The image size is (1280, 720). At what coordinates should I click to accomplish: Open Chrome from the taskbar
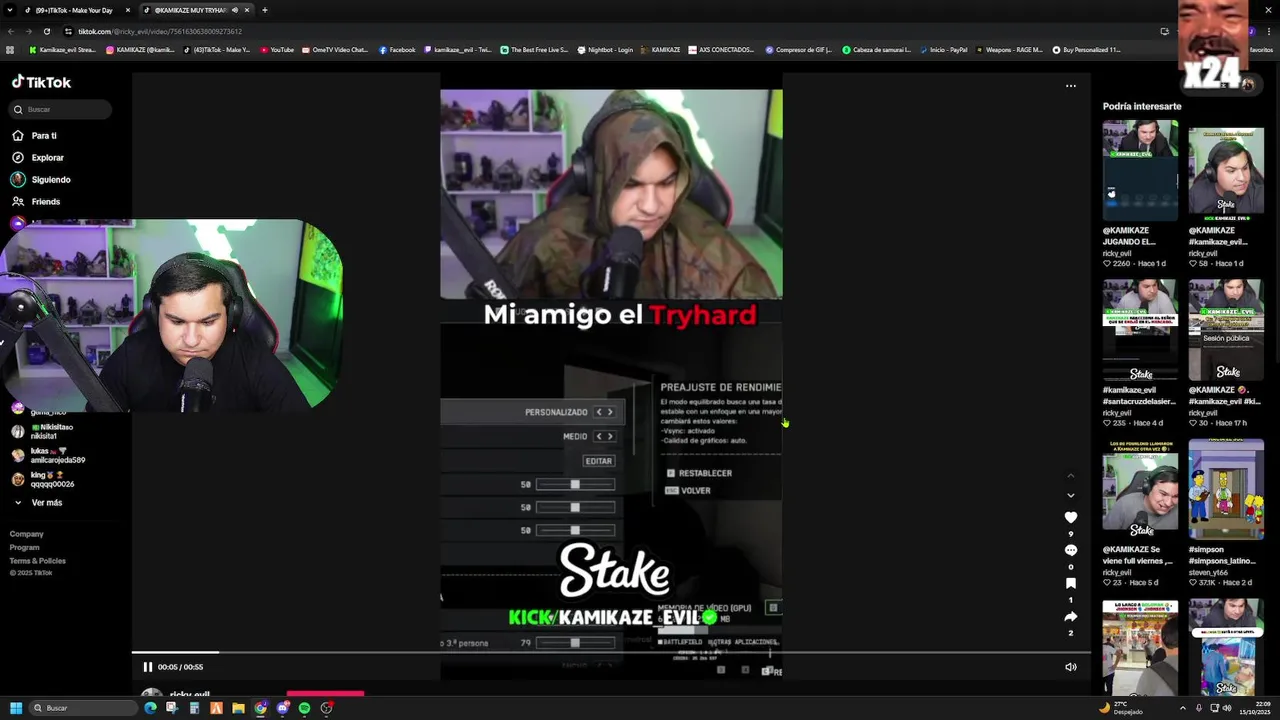coord(260,708)
